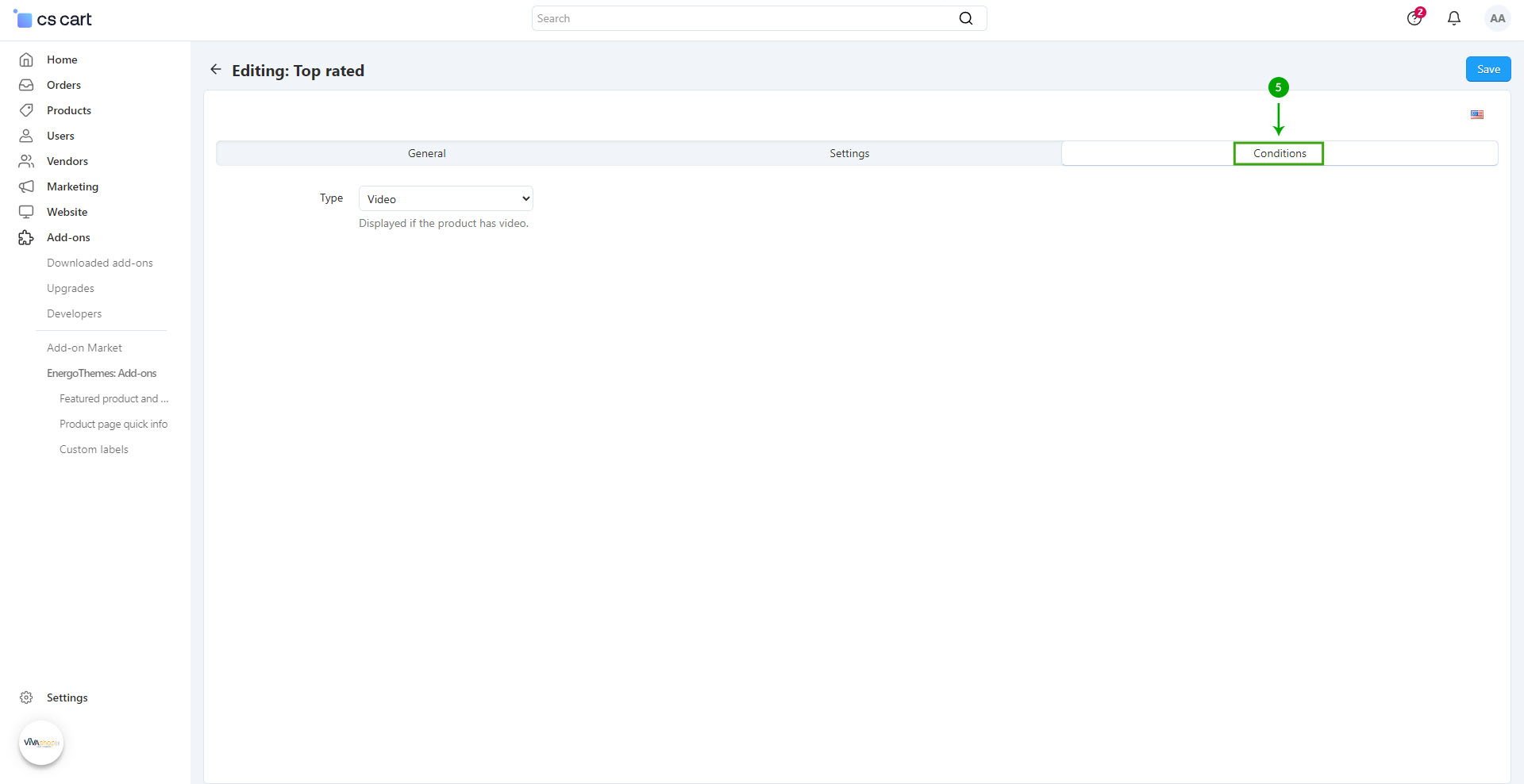Click the back arrow beside Editing title
This screenshot has width=1524, height=784.
click(215, 70)
